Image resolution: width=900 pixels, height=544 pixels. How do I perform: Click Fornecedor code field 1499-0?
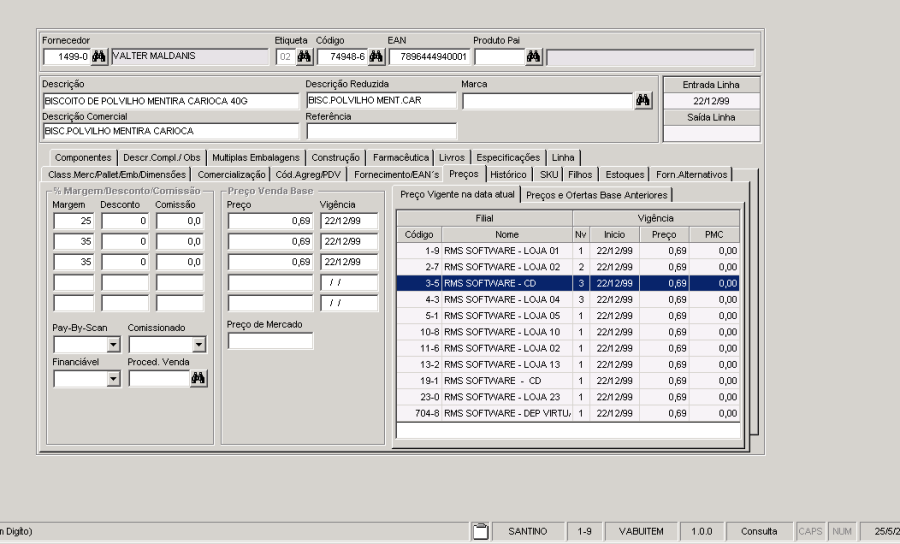pyautogui.click(x=67, y=57)
